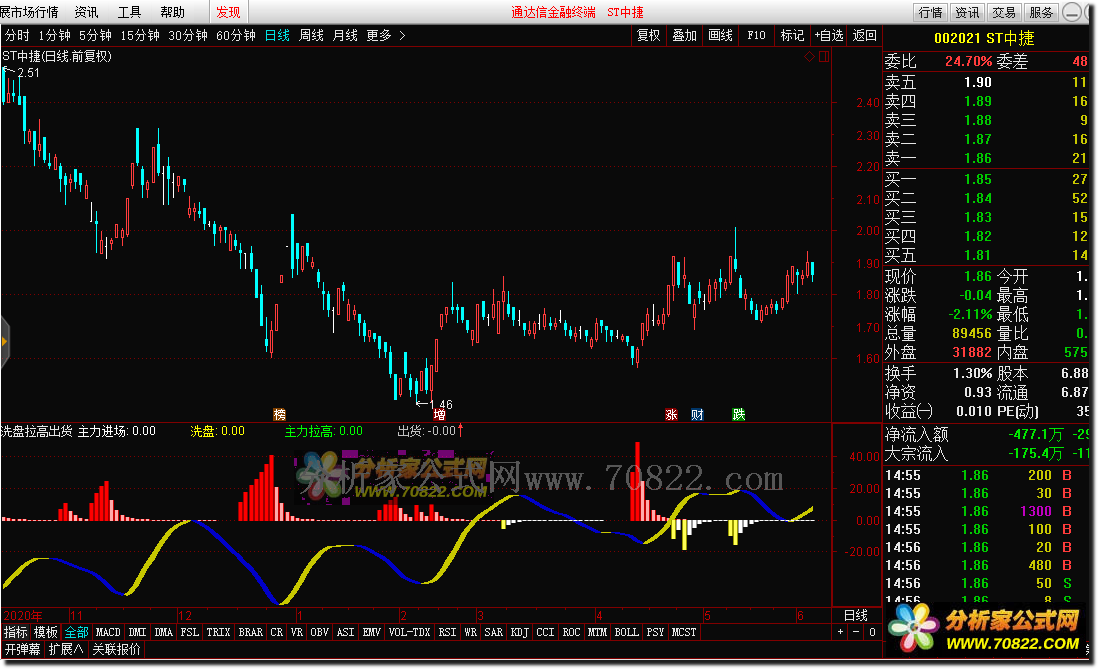Open the 展市场行情 menu

[x=29, y=12]
